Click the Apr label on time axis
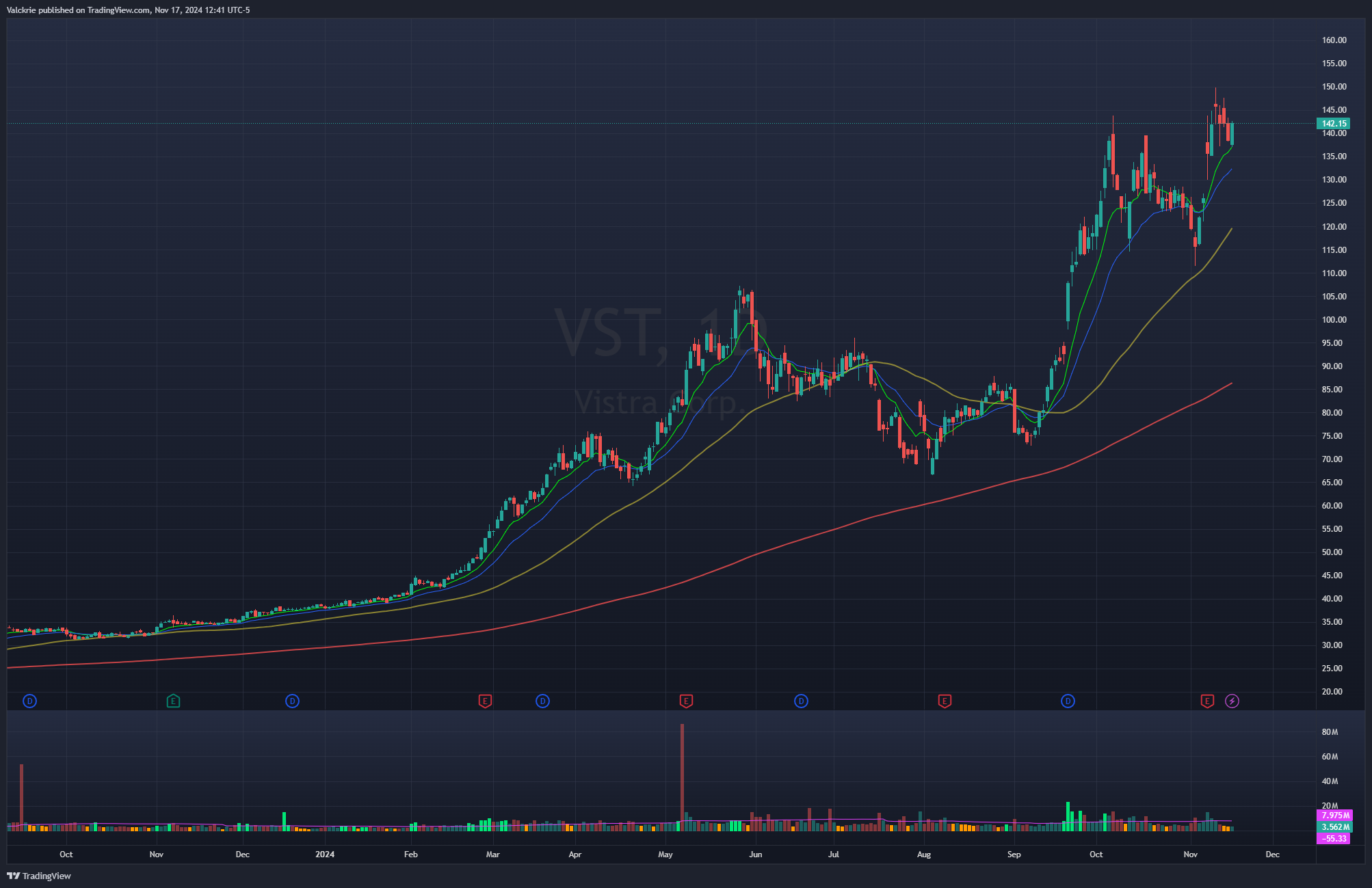 click(x=575, y=855)
